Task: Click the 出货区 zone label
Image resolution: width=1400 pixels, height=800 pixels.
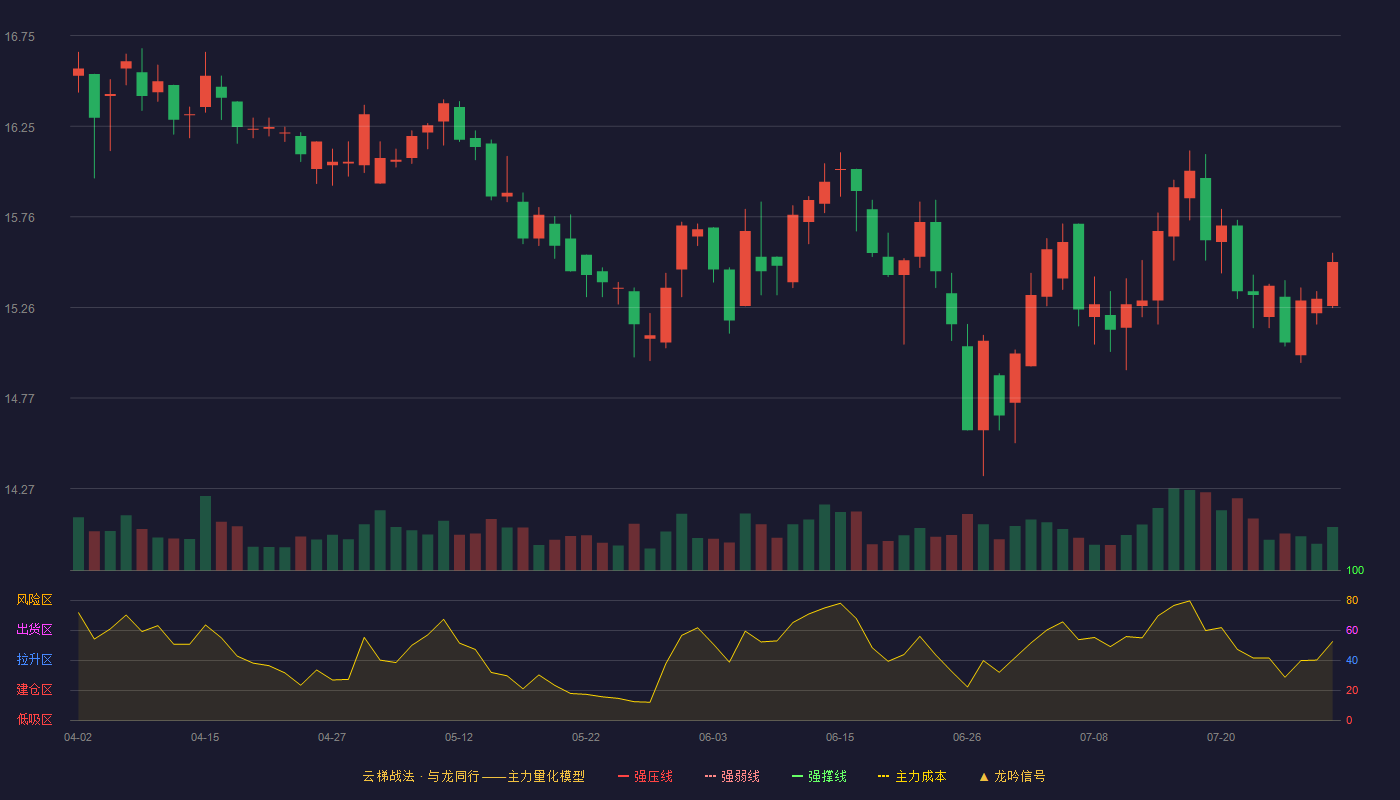Action: click(x=34, y=630)
